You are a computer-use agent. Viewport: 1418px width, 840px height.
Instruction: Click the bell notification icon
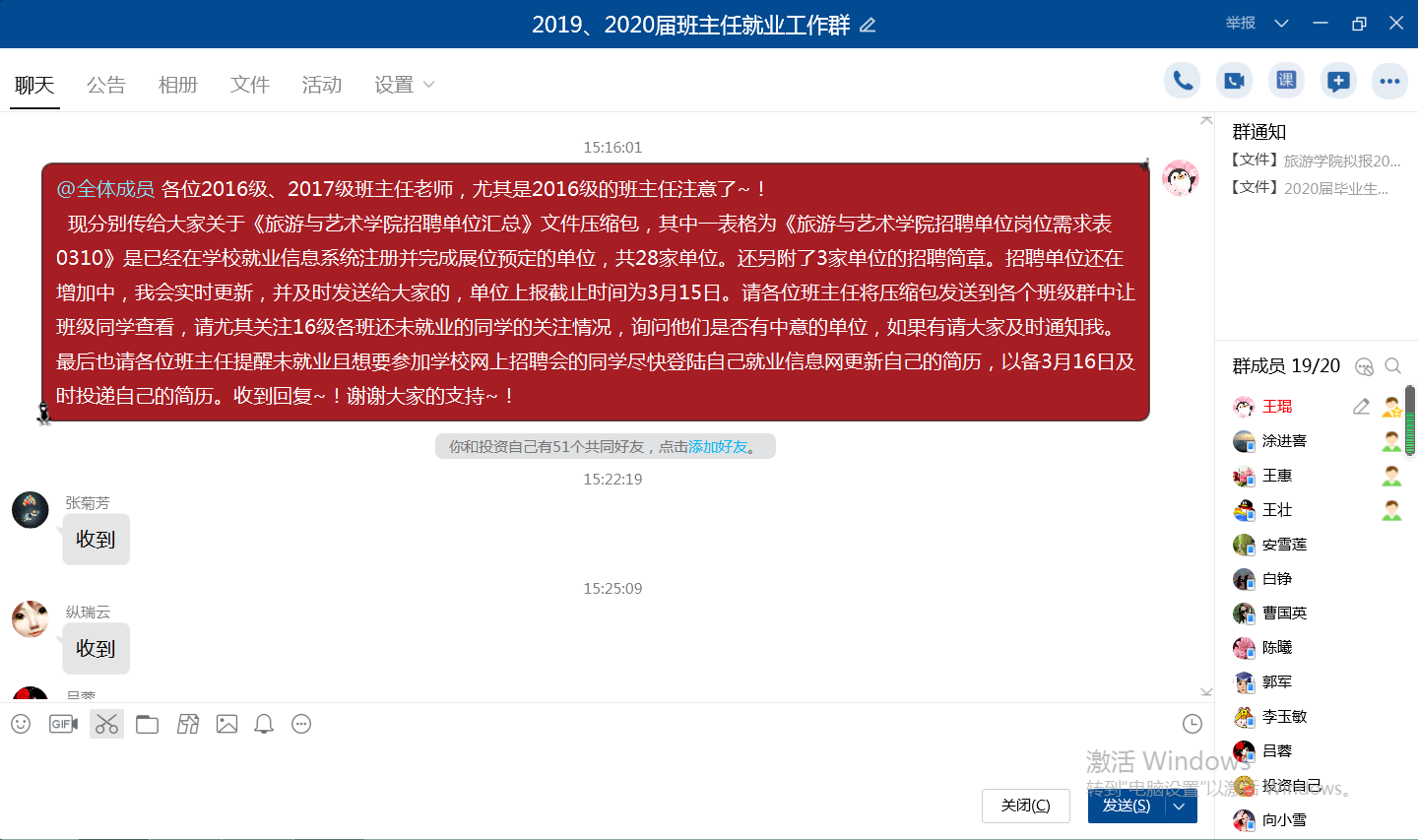point(264,725)
